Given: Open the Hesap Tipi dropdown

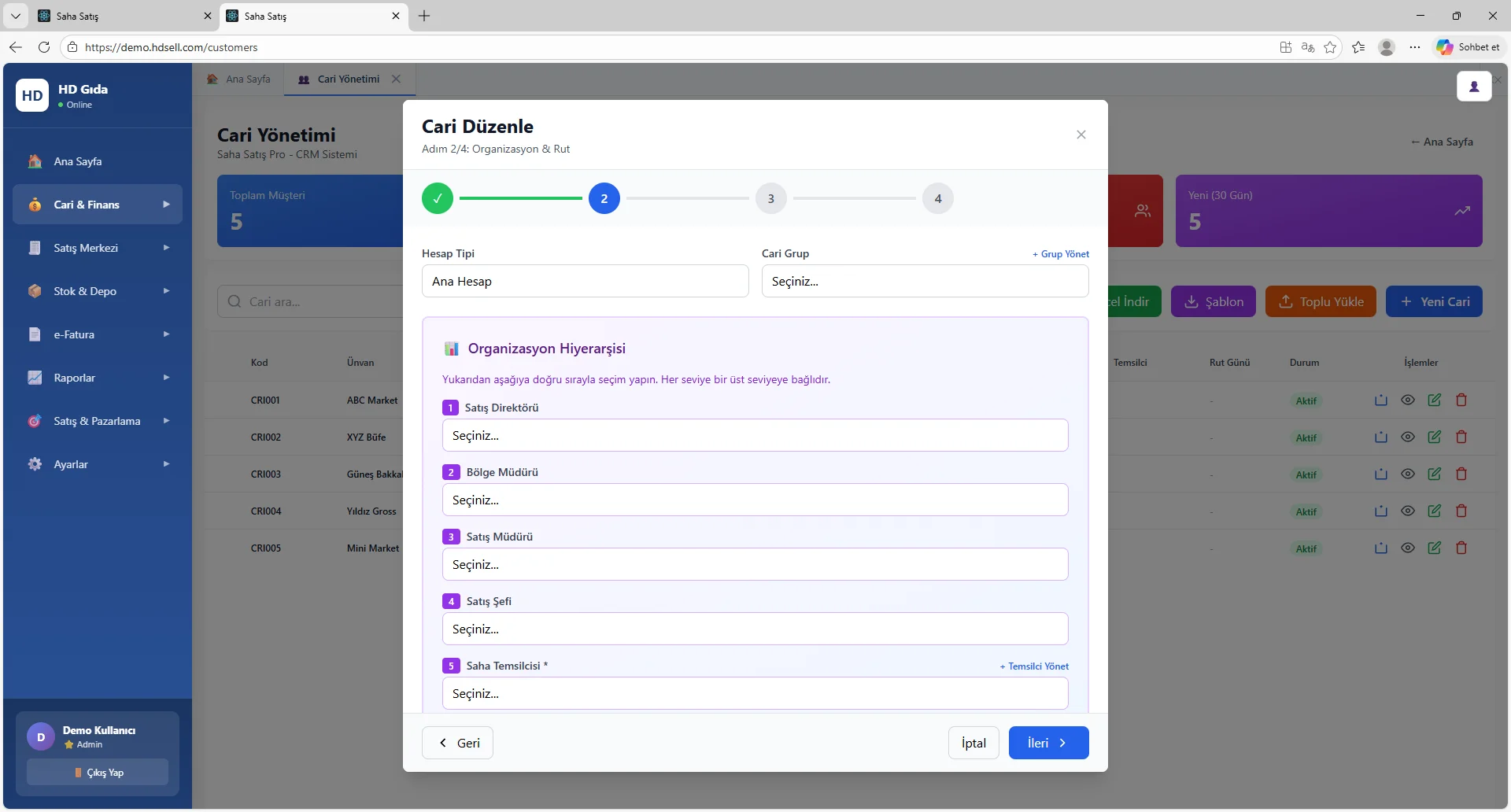Looking at the screenshot, I should point(585,282).
